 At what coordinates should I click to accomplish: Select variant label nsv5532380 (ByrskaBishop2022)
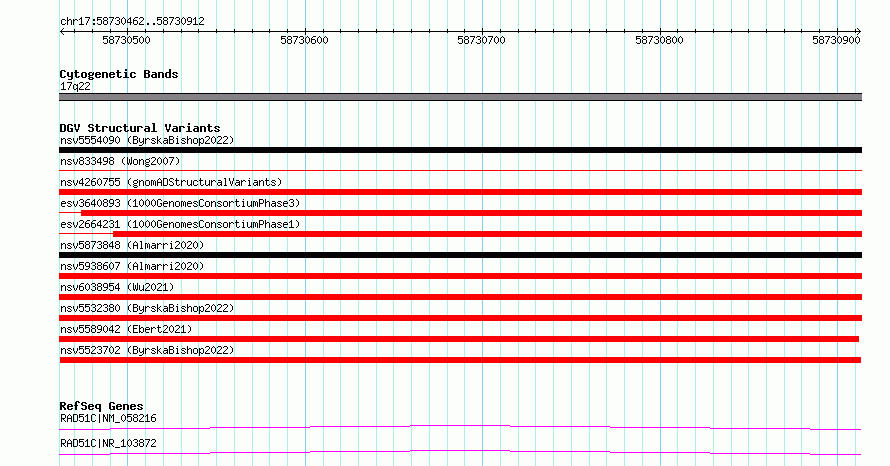click(147, 308)
